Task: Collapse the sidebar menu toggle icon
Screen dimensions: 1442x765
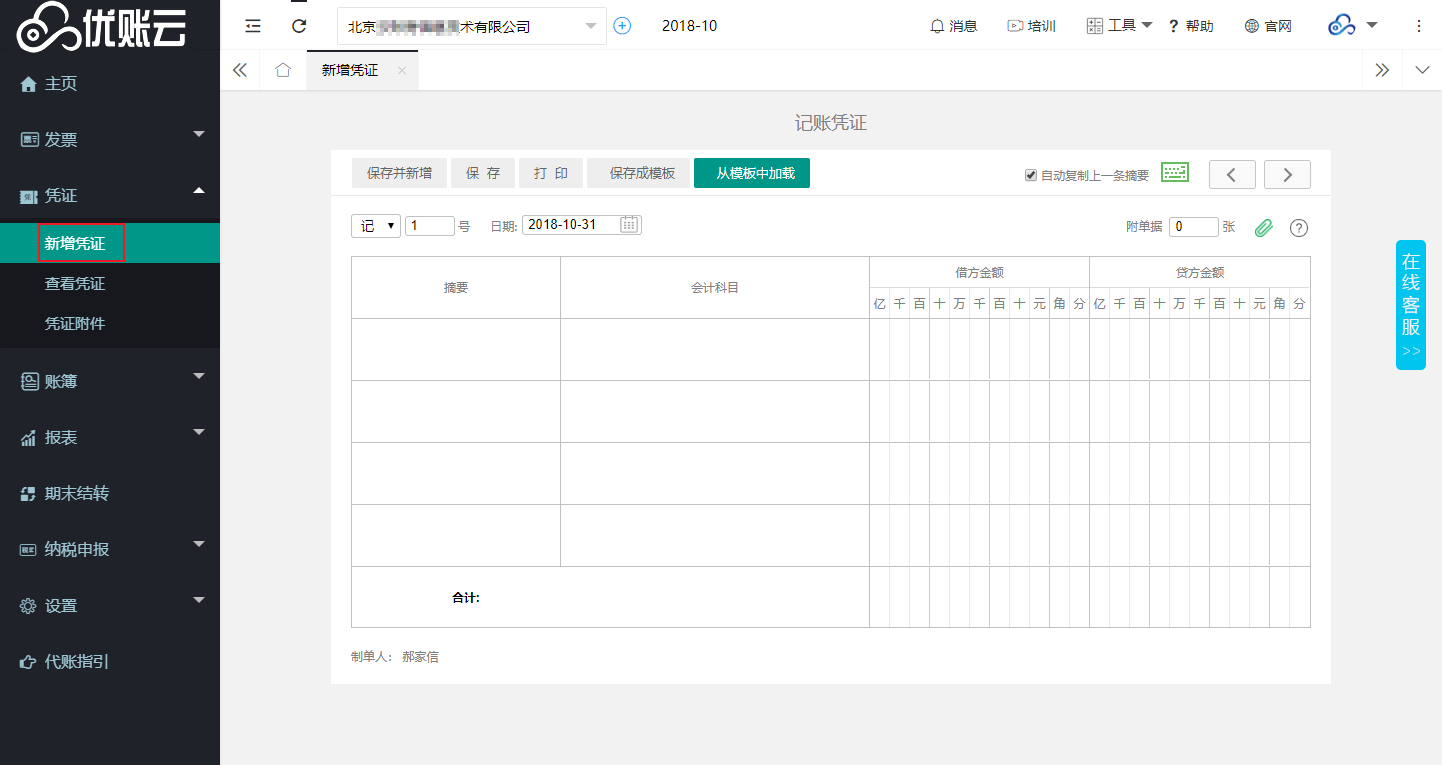Action: pyautogui.click(x=253, y=26)
